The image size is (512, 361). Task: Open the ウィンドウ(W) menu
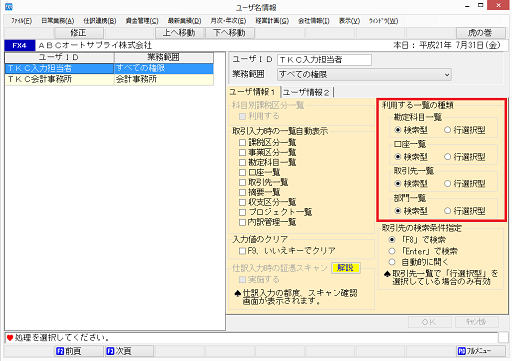pos(383,21)
